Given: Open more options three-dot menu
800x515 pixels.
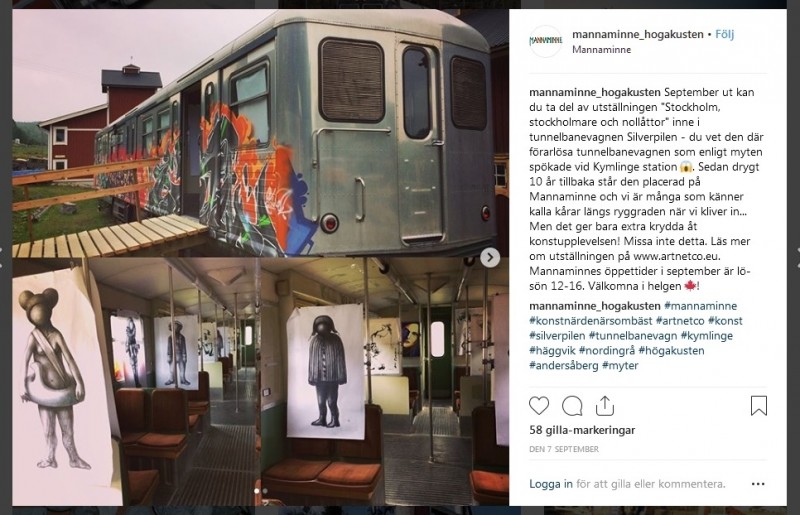Looking at the screenshot, I should pos(758,484).
